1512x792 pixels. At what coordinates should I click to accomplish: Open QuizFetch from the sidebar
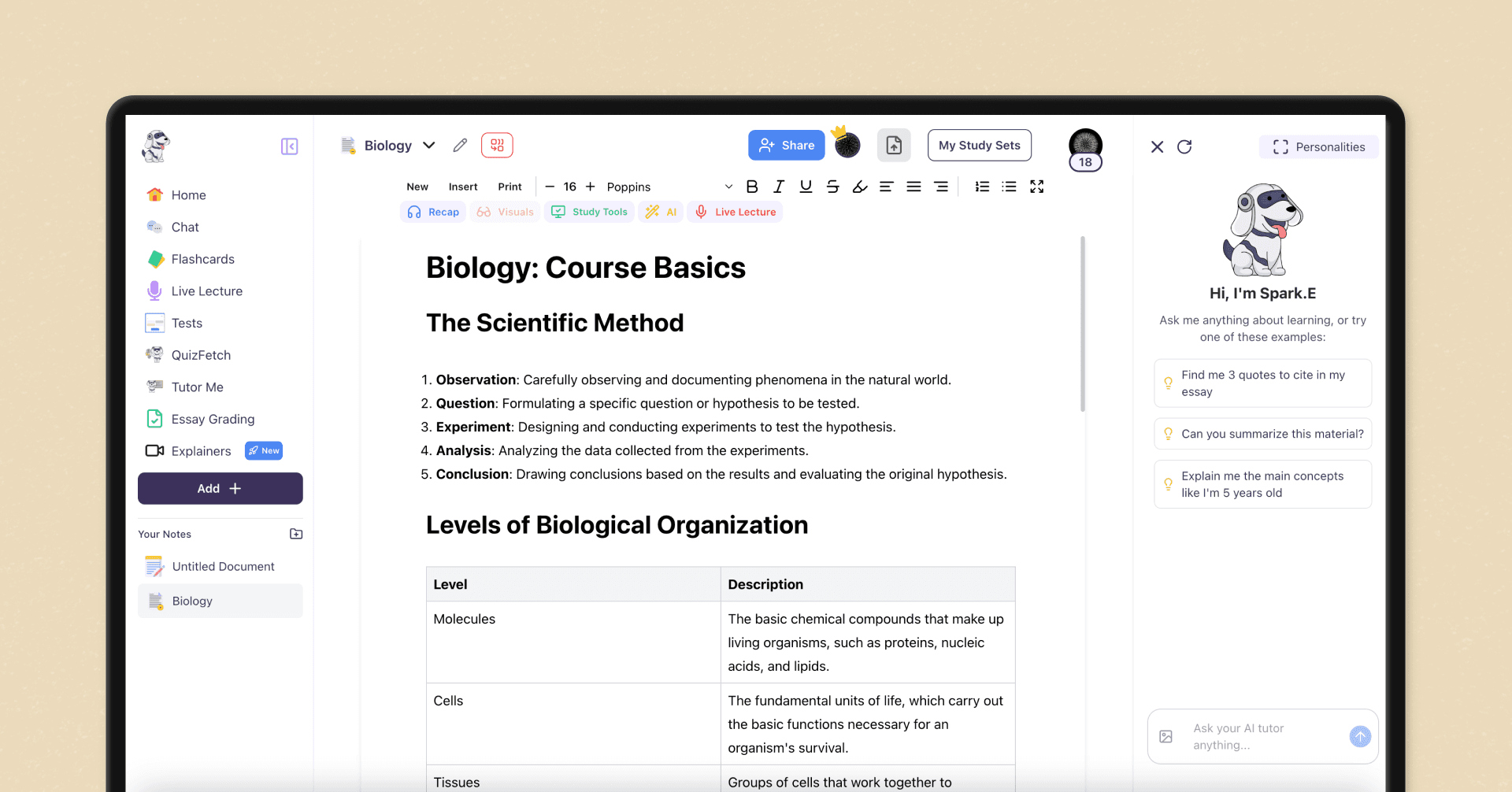pos(201,355)
